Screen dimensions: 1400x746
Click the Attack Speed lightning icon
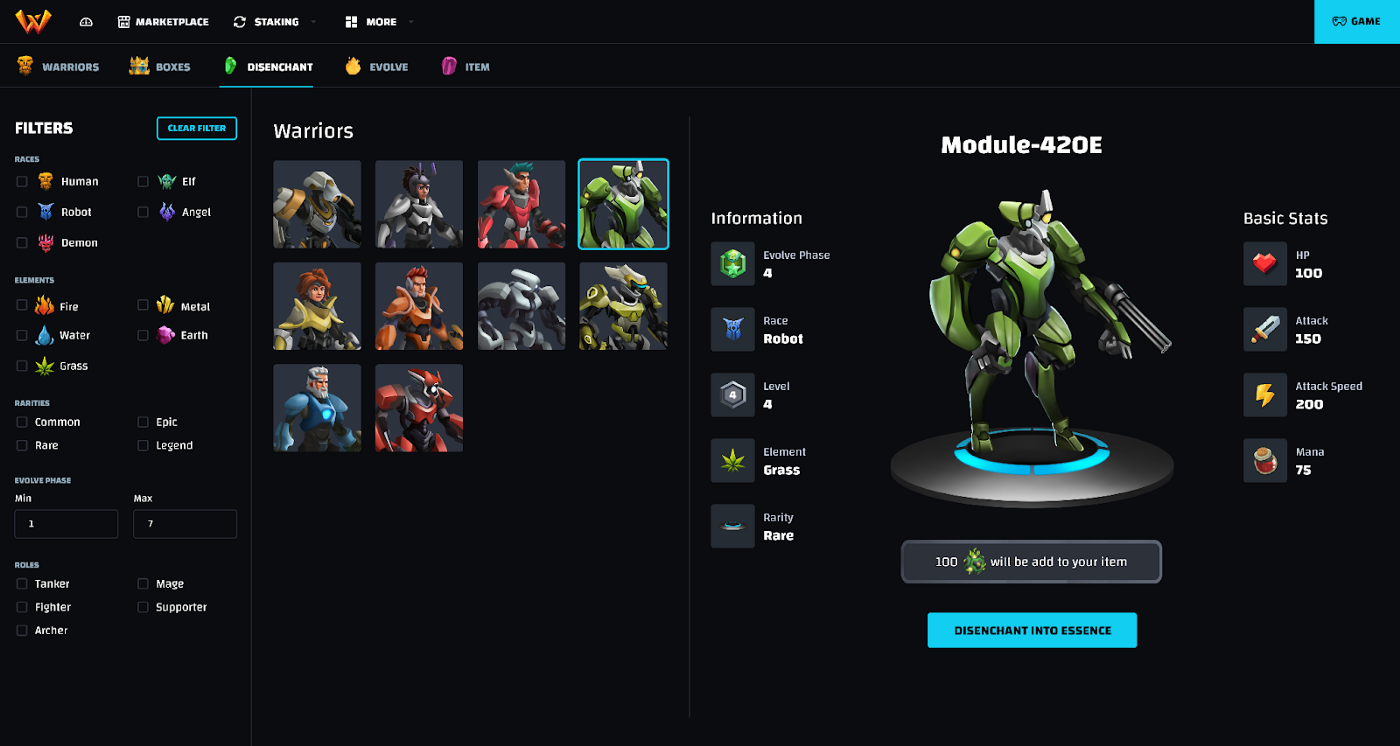[x=1265, y=395]
